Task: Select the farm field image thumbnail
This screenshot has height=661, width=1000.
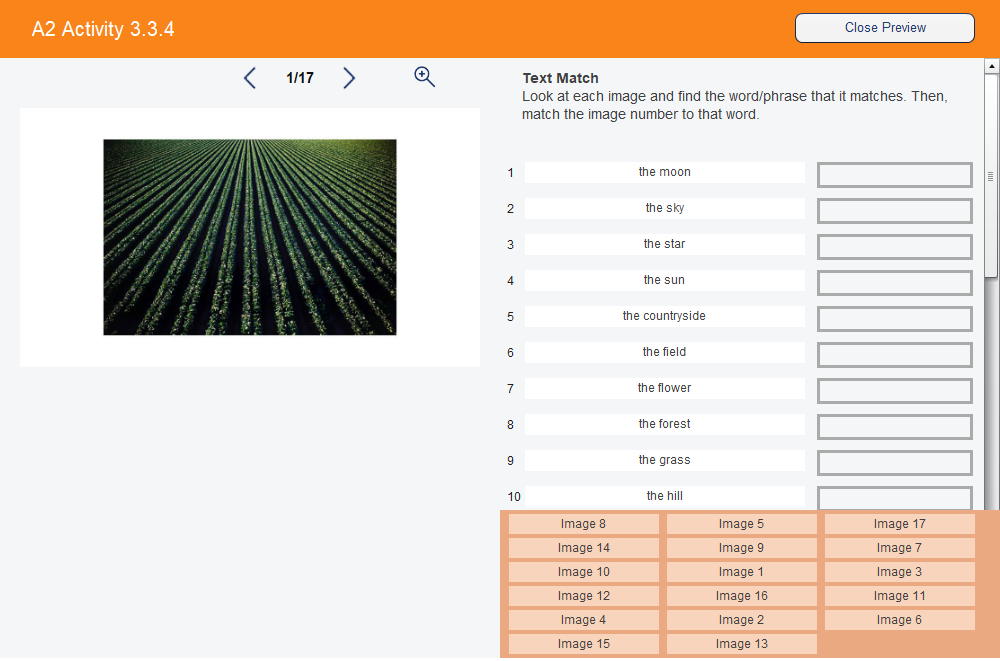Action: point(249,236)
